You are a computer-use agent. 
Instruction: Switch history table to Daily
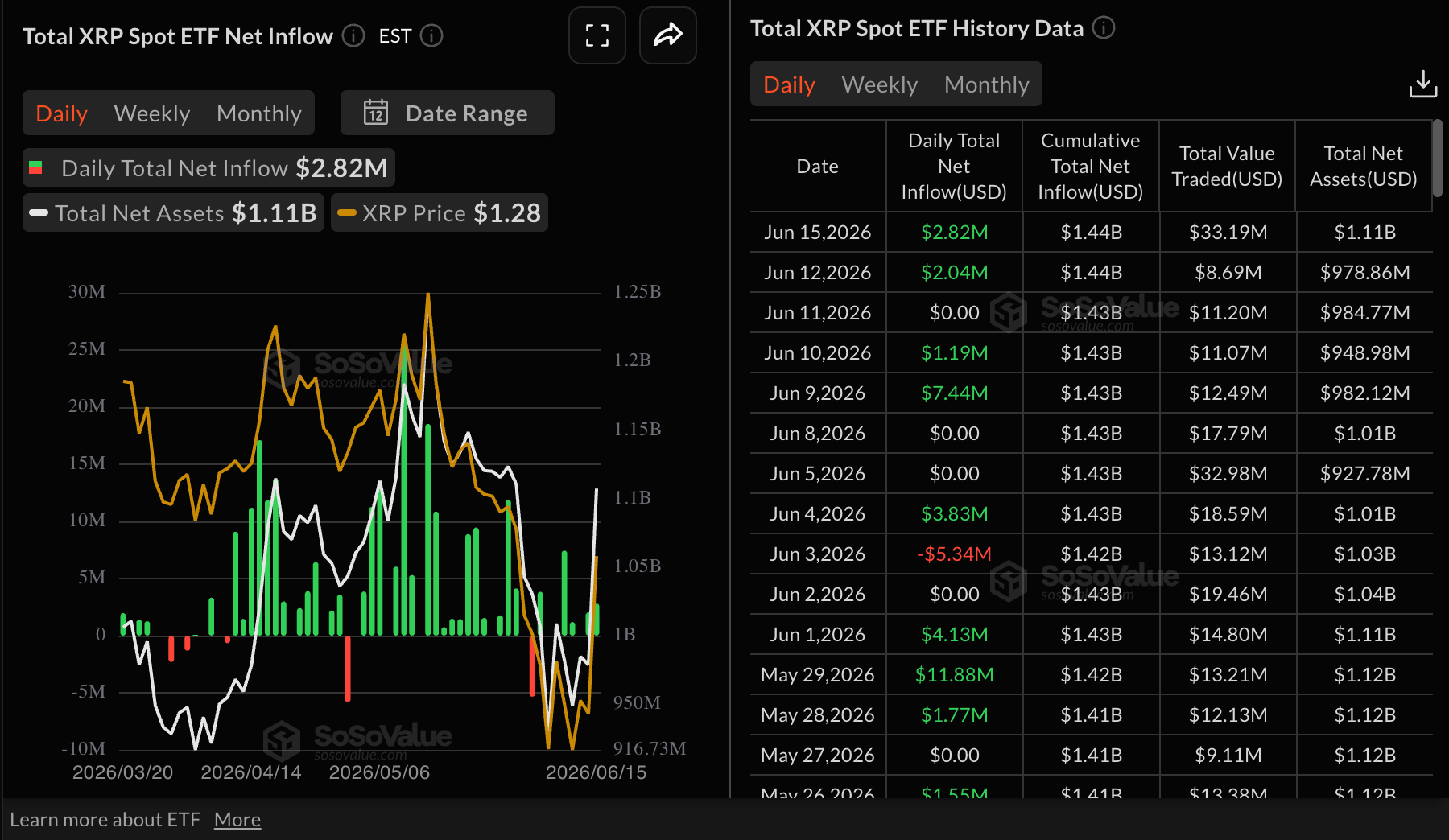pos(790,84)
